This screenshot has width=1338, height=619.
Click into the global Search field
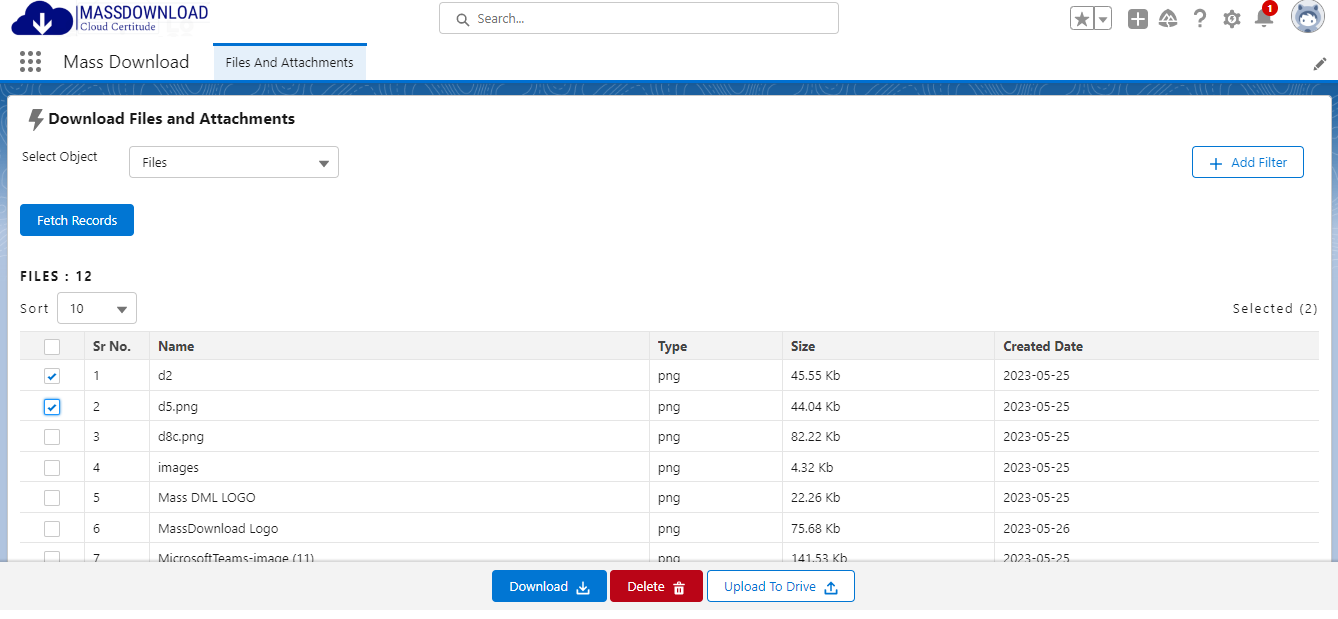pos(638,19)
